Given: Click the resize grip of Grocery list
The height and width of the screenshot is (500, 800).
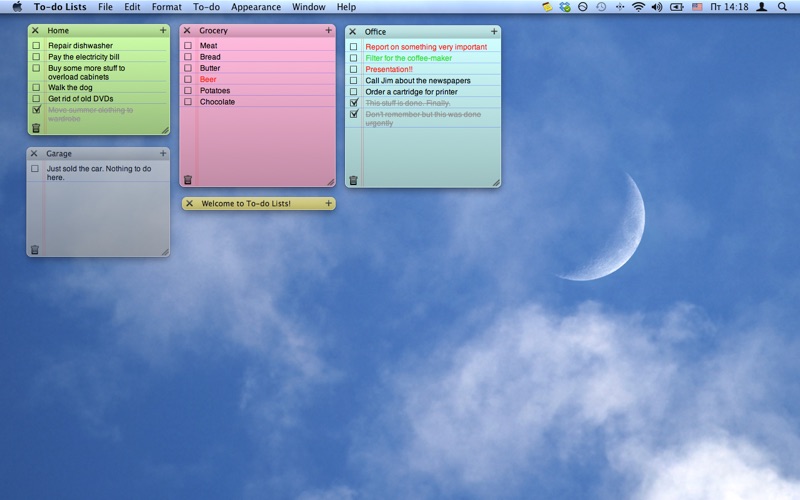Looking at the screenshot, I should click(330, 182).
